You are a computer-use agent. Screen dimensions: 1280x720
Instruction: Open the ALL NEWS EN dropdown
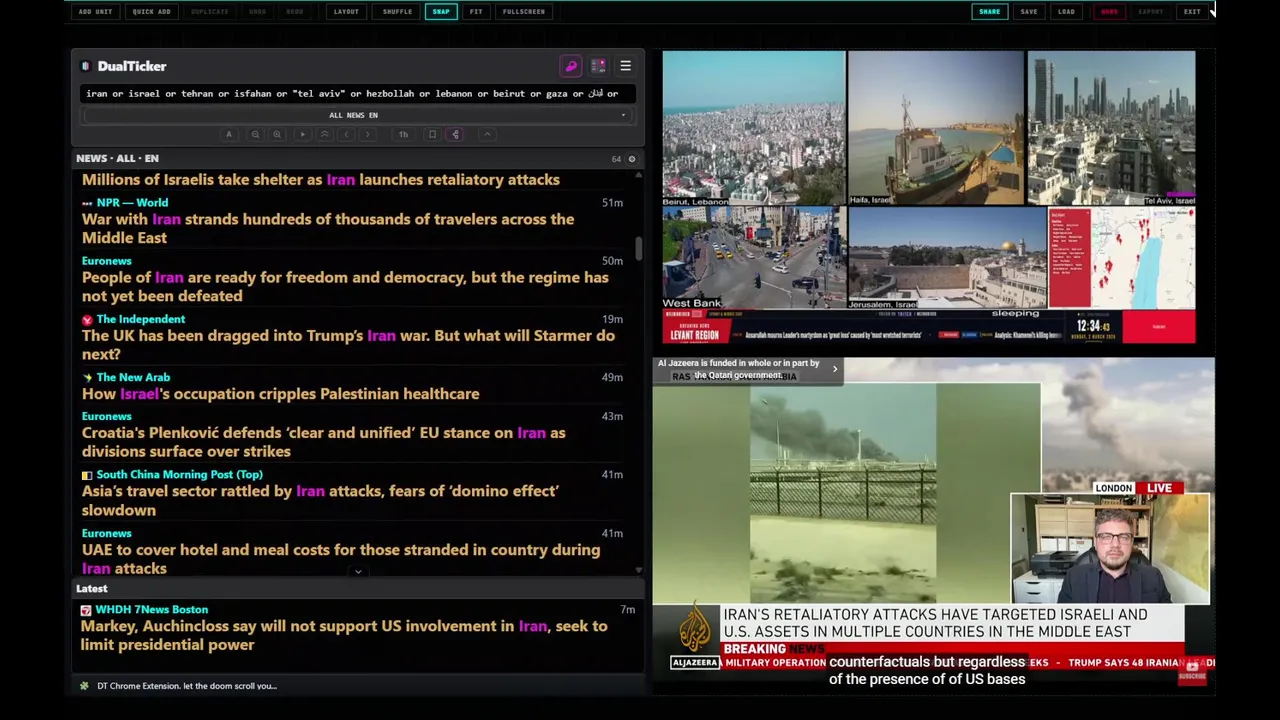(x=356, y=115)
